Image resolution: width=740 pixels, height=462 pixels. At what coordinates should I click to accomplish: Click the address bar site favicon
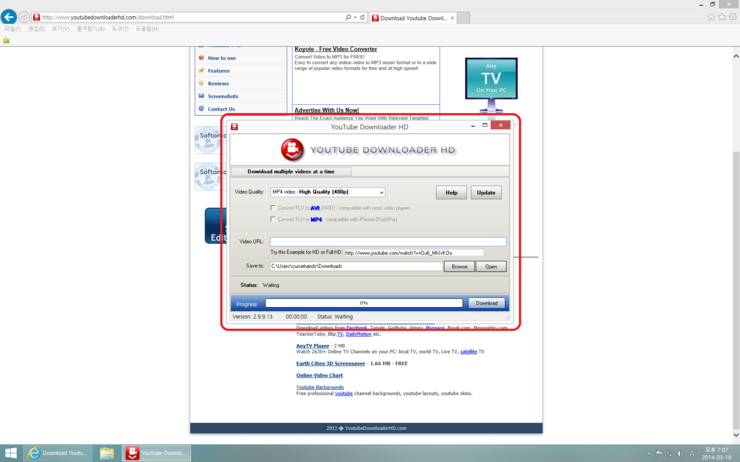pos(36,17)
